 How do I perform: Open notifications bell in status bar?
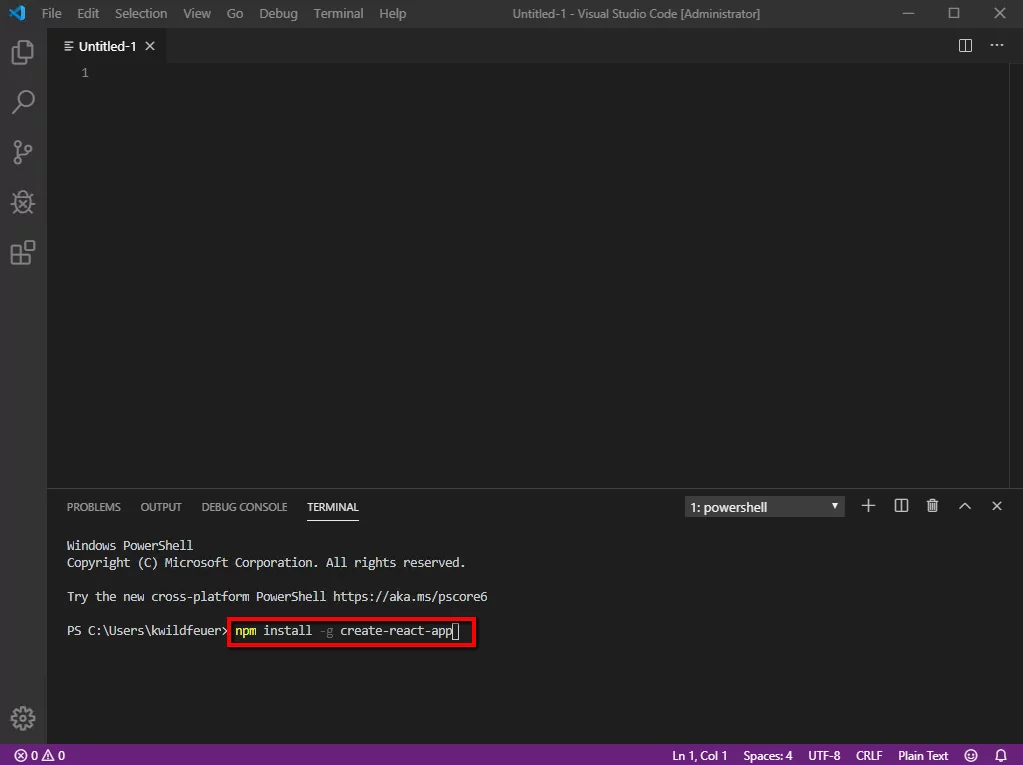pos(1001,755)
